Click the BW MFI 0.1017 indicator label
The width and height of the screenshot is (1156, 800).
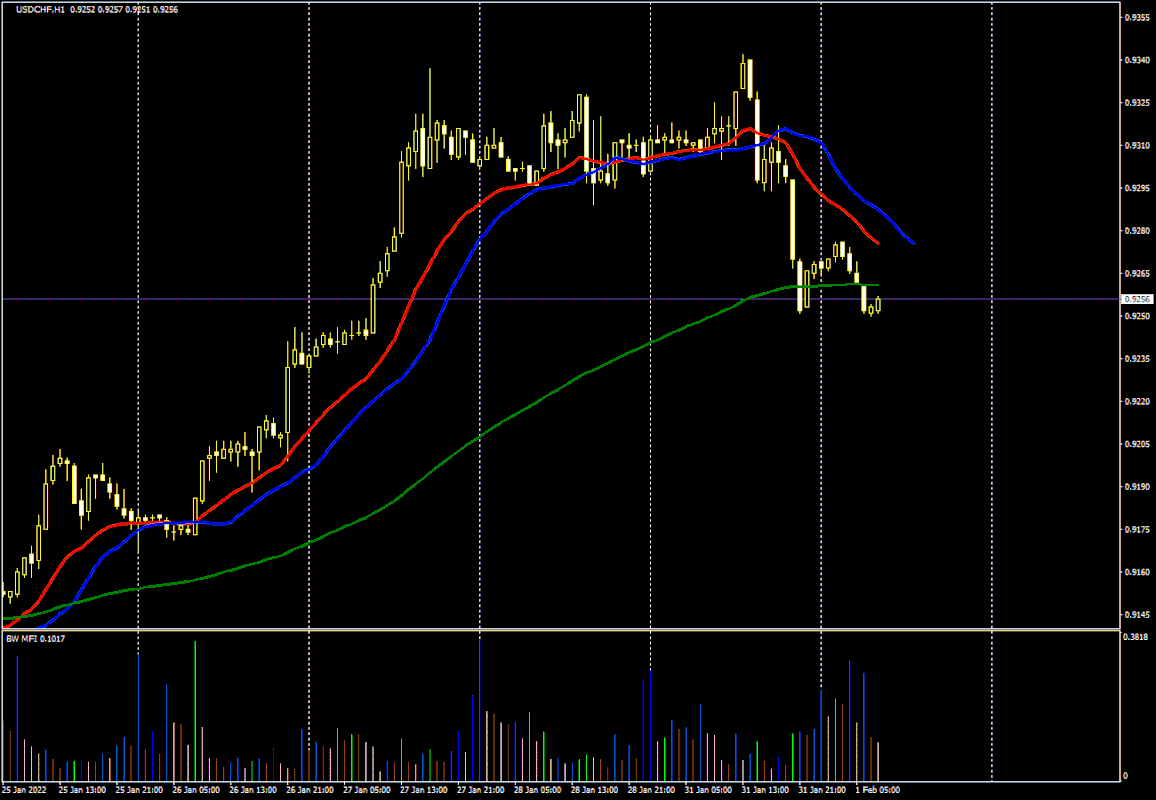coord(35,639)
